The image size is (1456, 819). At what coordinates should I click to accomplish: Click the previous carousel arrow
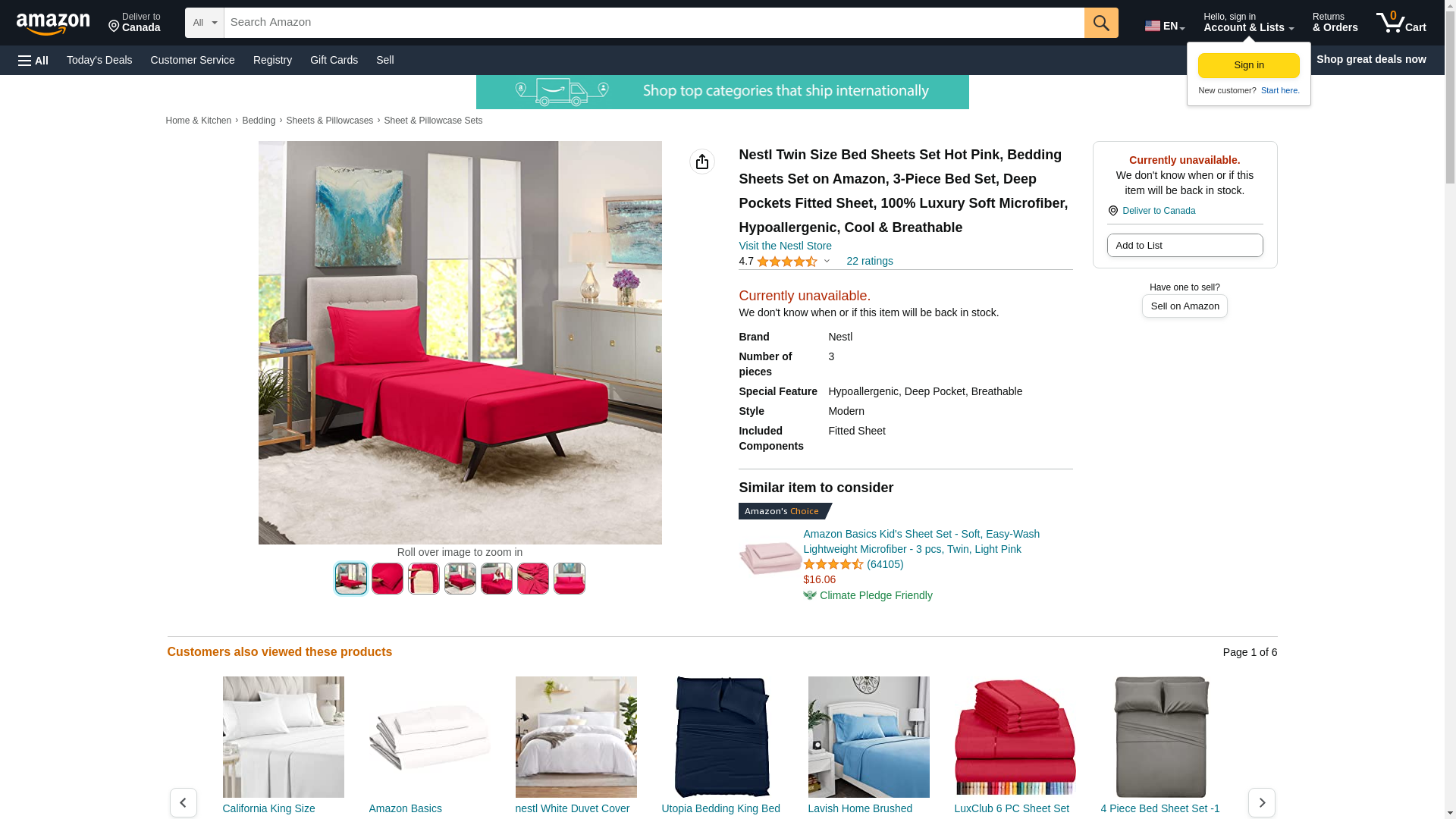point(184,802)
